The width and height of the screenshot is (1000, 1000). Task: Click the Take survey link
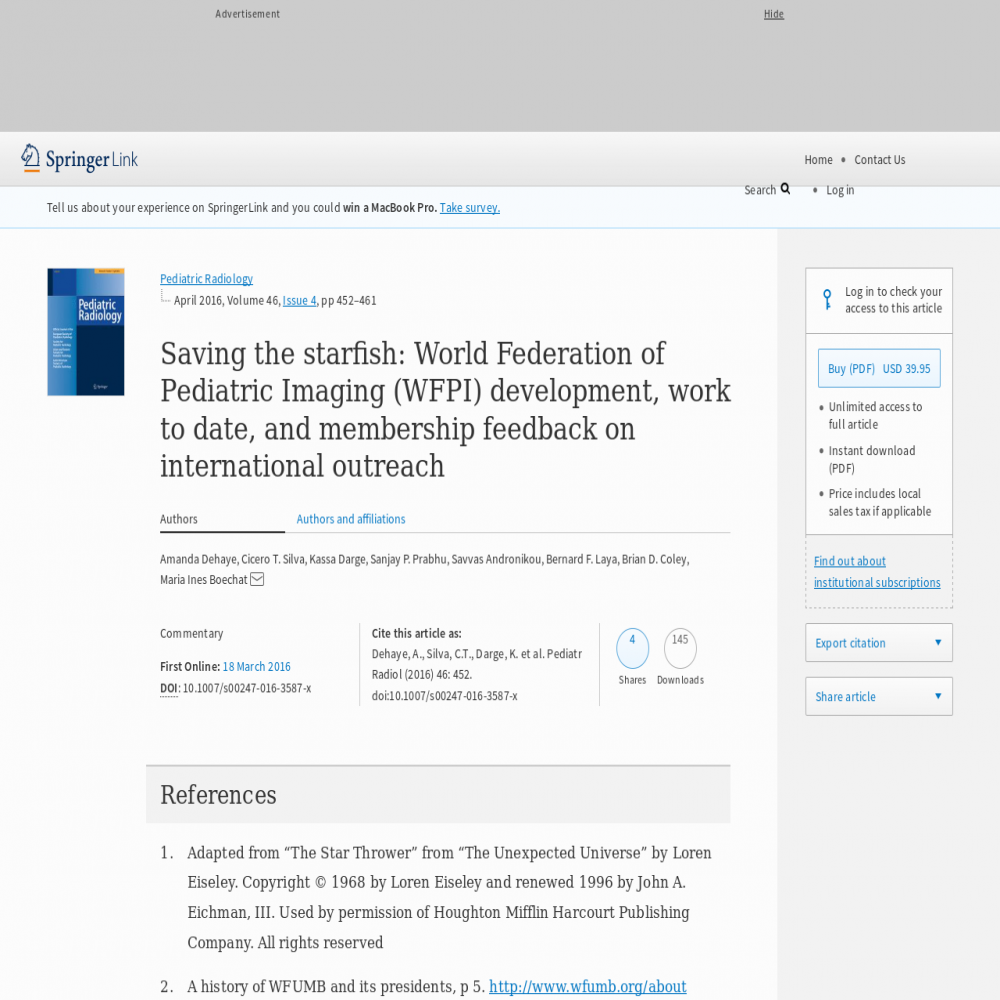pyautogui.click(x=469, y=208)
